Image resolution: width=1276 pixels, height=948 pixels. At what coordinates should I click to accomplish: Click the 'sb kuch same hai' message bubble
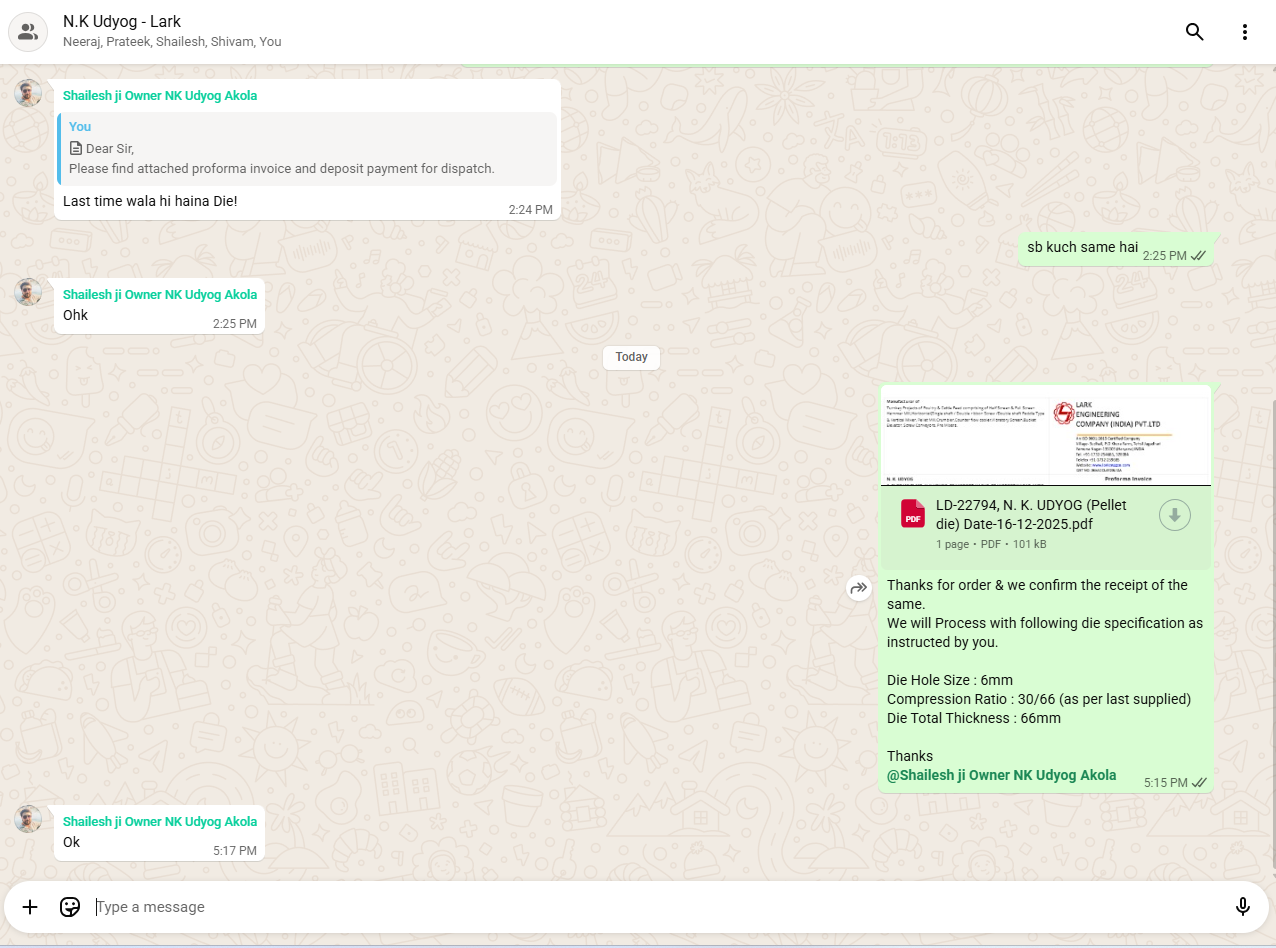[x=1082, y=248]
